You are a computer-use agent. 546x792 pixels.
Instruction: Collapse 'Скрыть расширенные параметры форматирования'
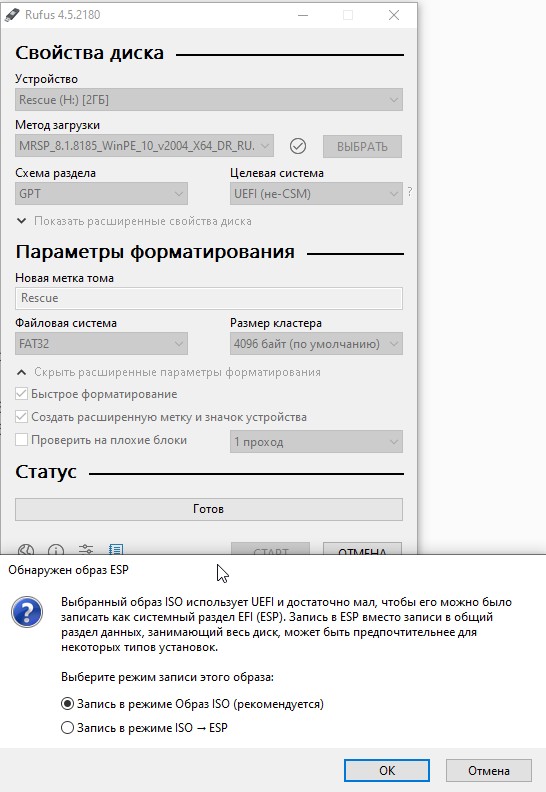[168, 372]
